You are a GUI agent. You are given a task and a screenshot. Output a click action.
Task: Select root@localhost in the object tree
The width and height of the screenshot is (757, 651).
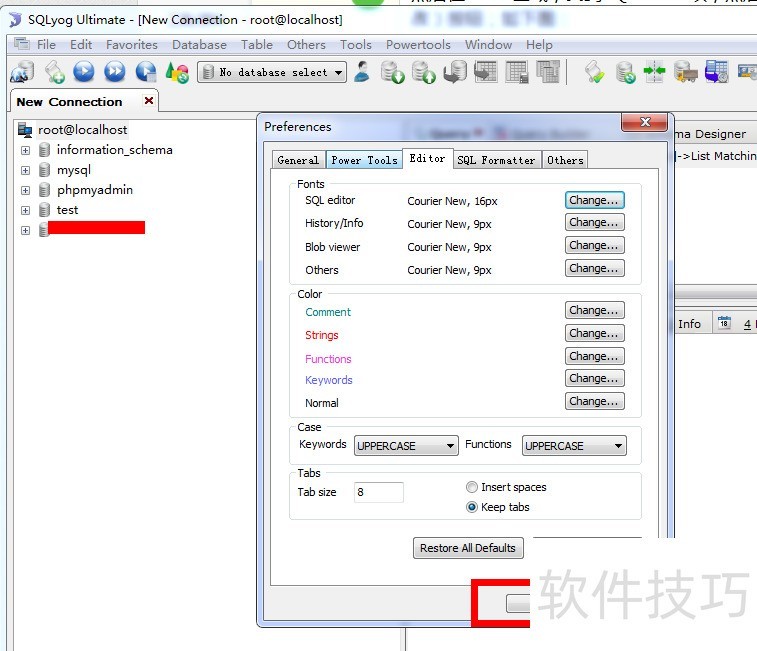tap(83, 130)
